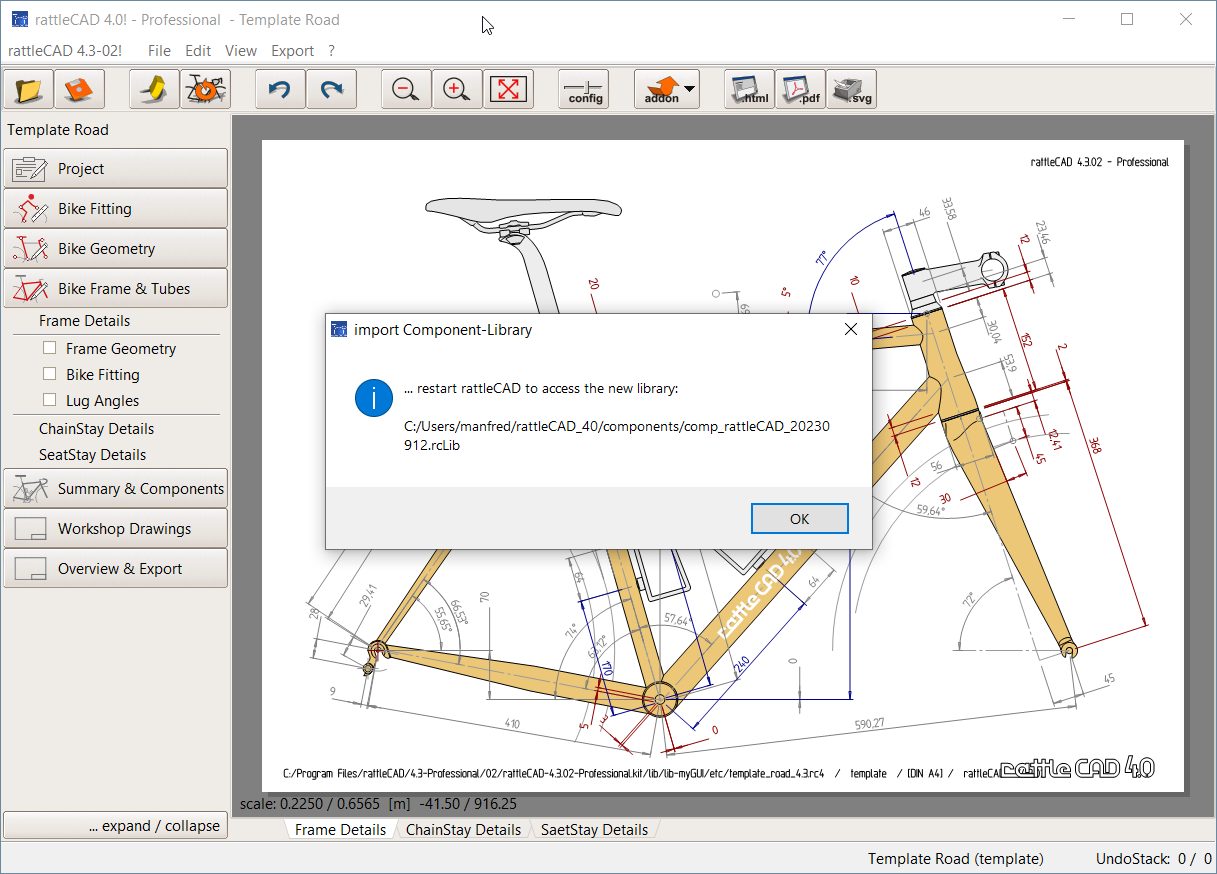Open the ? help menu

point(331,50)
